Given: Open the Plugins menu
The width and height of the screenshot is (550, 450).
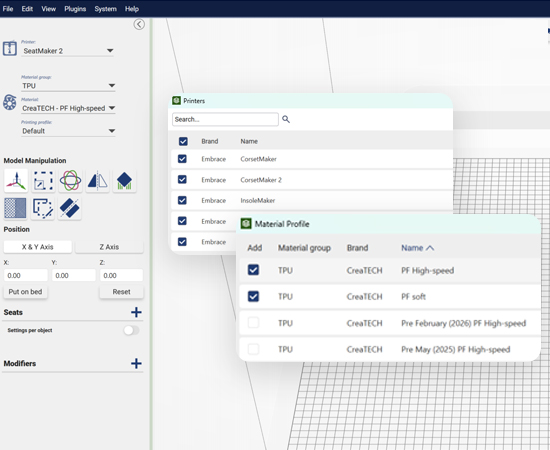Looking at the screenshot, I should click(x=75, y=9).
